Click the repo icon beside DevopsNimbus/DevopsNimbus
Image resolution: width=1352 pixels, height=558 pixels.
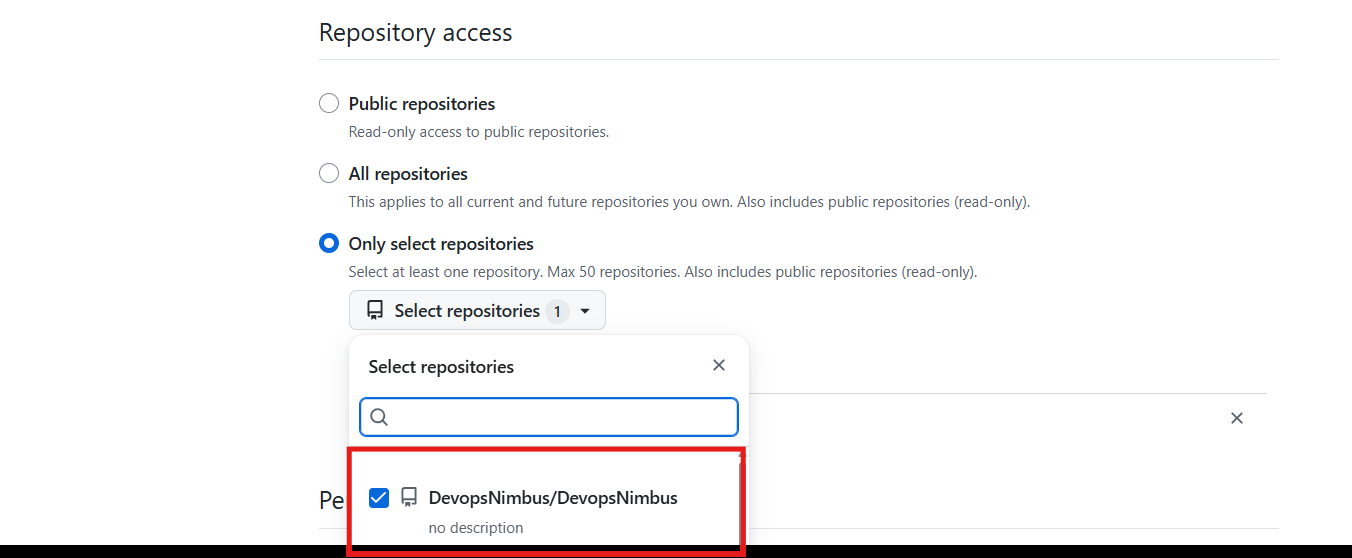point(409,497)
